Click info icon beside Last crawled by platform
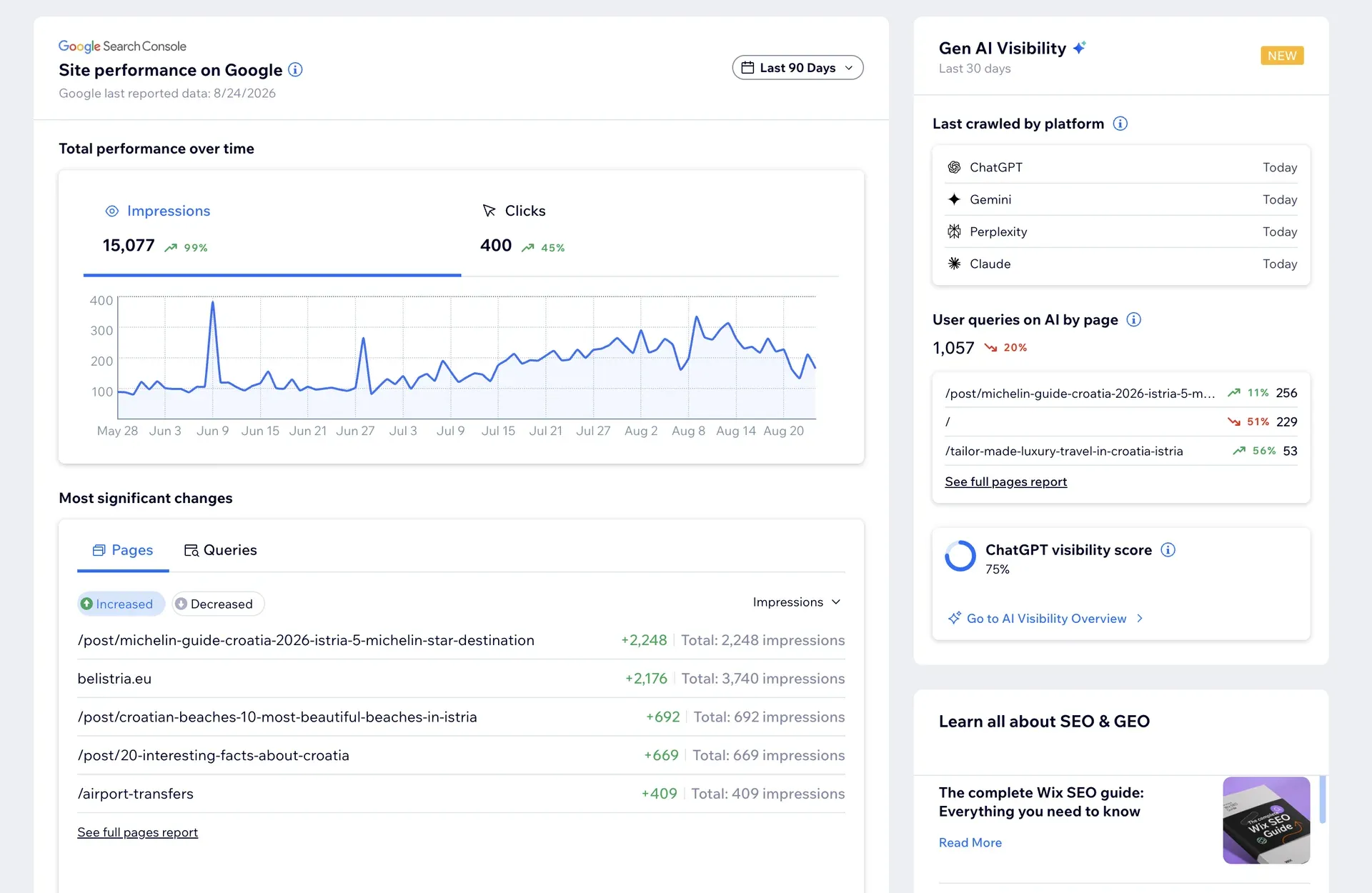1372x893 pixels. click(1120, 124)
